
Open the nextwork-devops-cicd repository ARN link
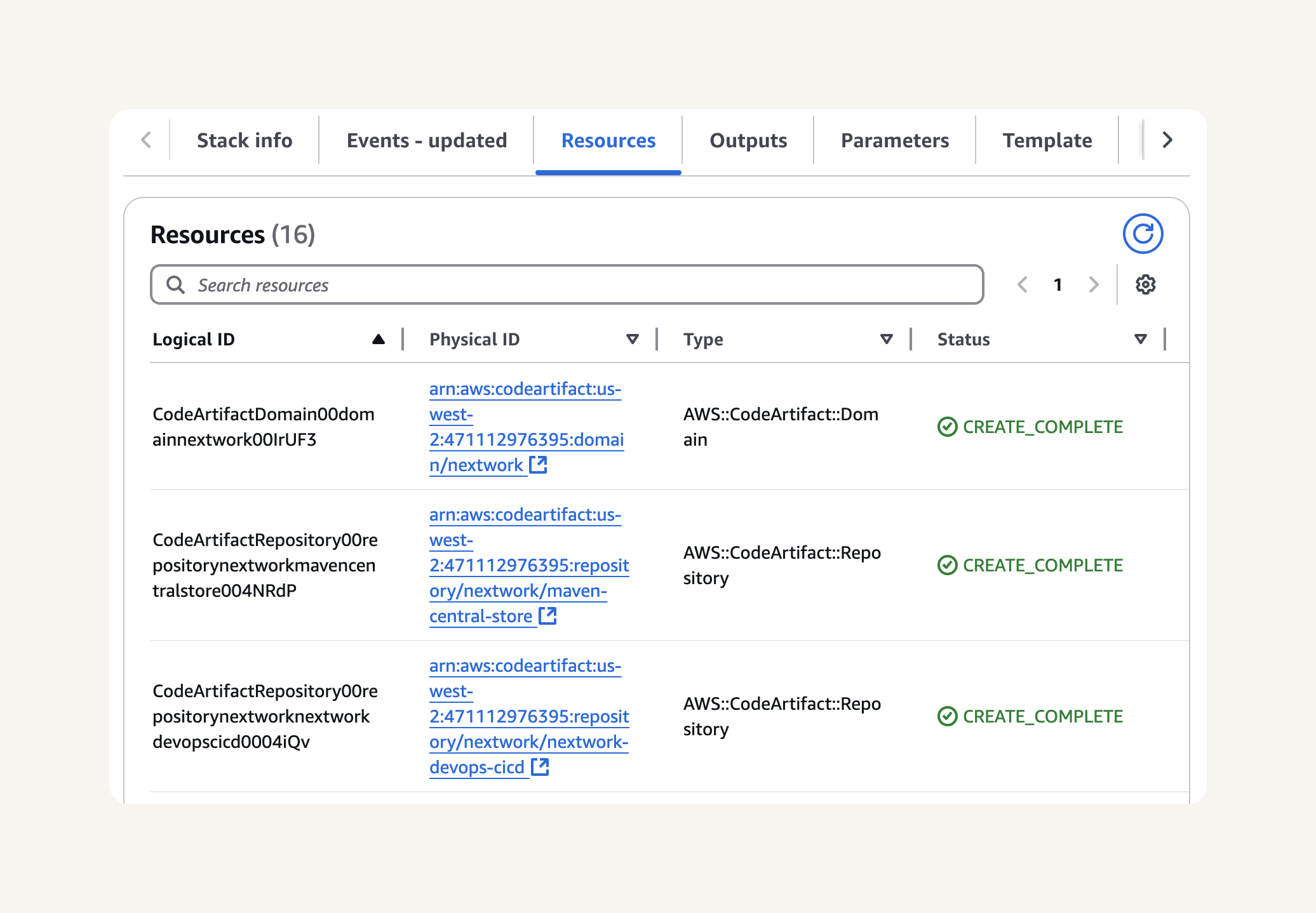(x=529, y=716)
